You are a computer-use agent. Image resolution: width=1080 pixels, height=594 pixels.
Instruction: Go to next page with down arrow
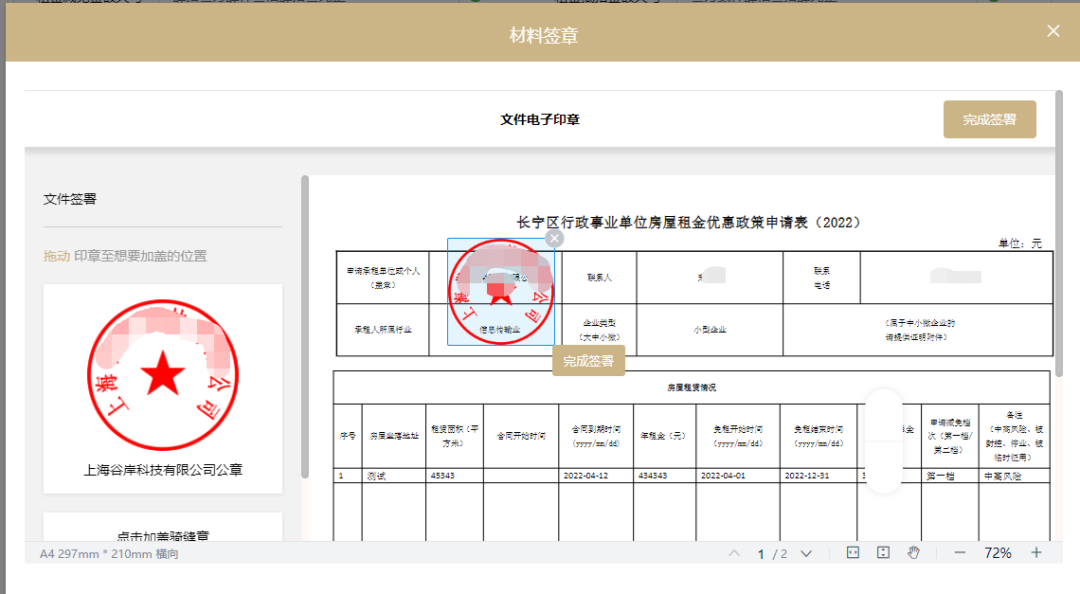click(806, 553)
